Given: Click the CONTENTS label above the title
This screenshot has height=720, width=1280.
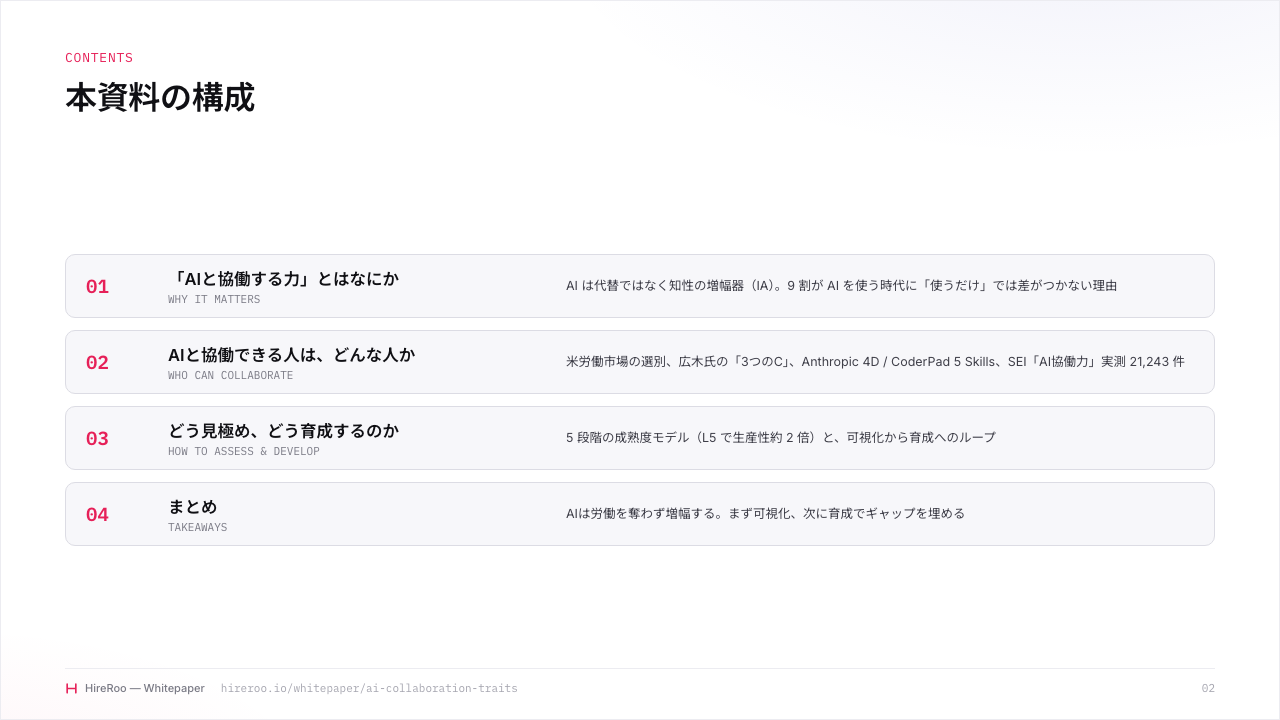Looking at the screenshot, I should point(99,58).
